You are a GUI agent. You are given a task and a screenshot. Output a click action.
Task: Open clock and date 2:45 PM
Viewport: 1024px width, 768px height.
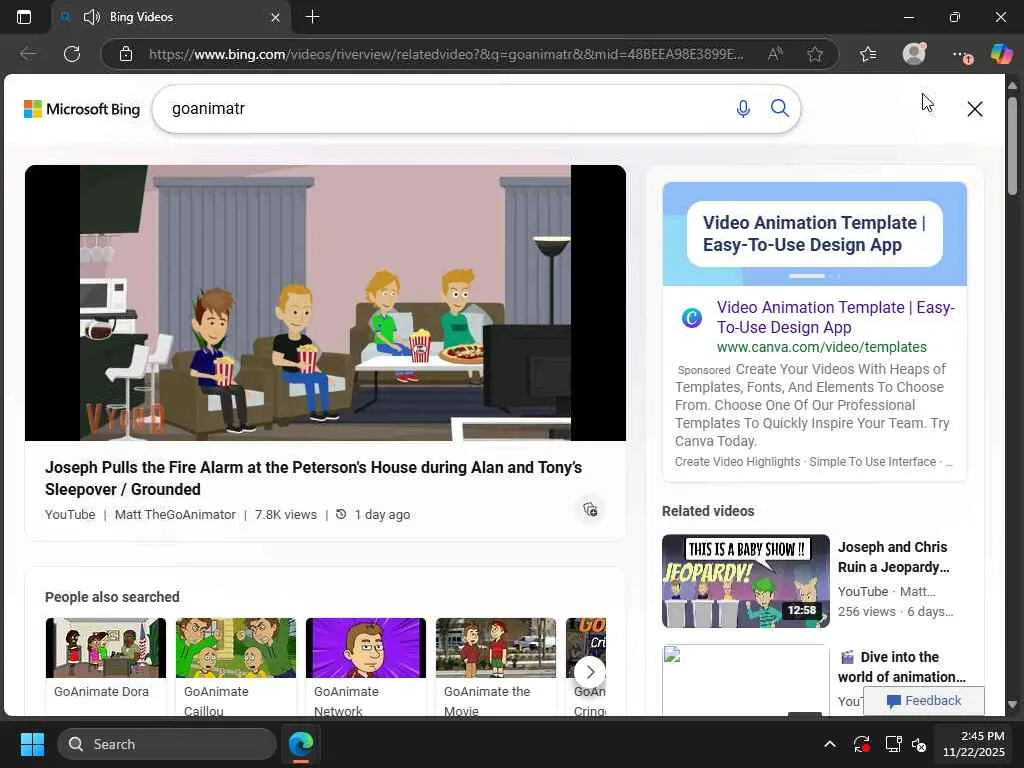(974, 744)
